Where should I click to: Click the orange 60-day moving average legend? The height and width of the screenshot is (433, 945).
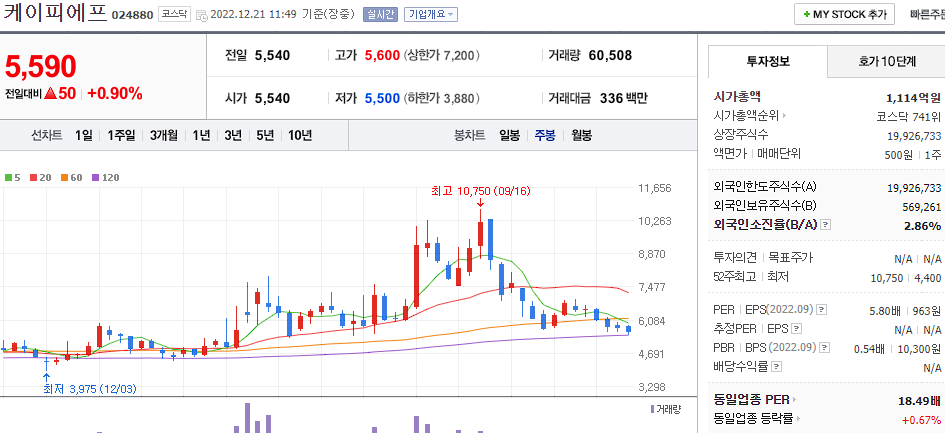coord(72,177)
